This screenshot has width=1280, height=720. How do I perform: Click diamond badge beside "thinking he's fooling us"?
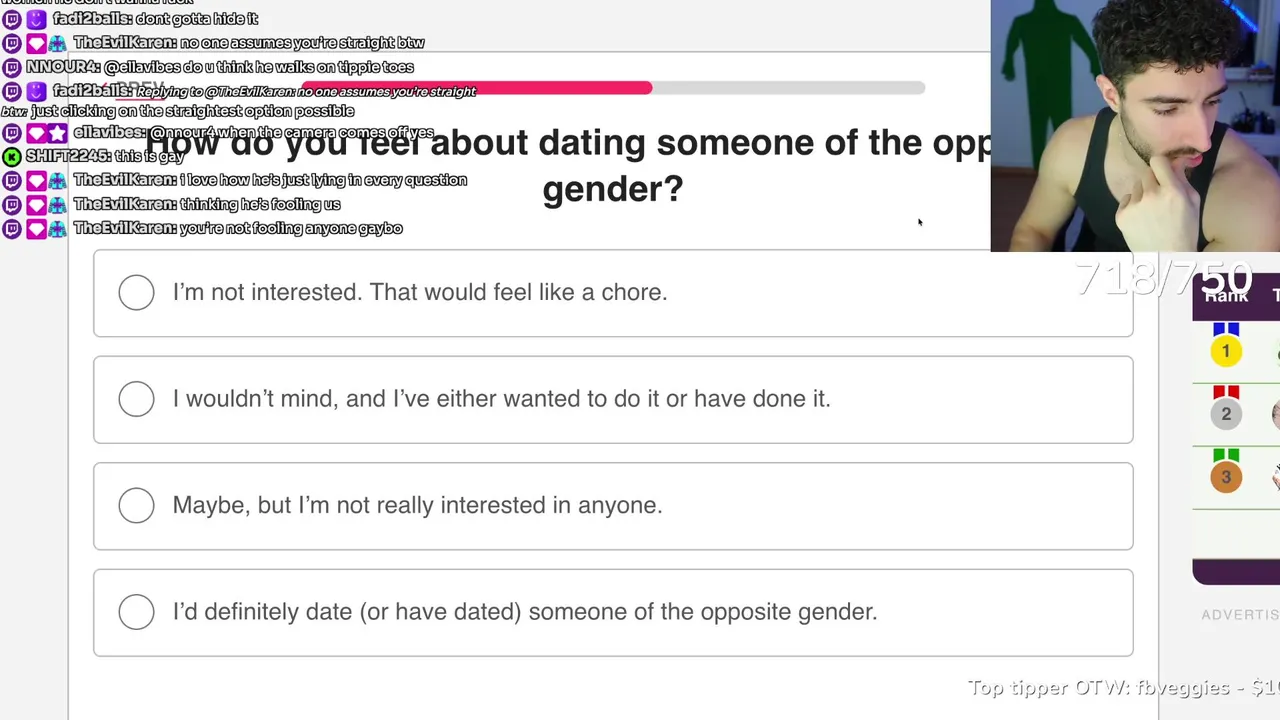point(36,204)
